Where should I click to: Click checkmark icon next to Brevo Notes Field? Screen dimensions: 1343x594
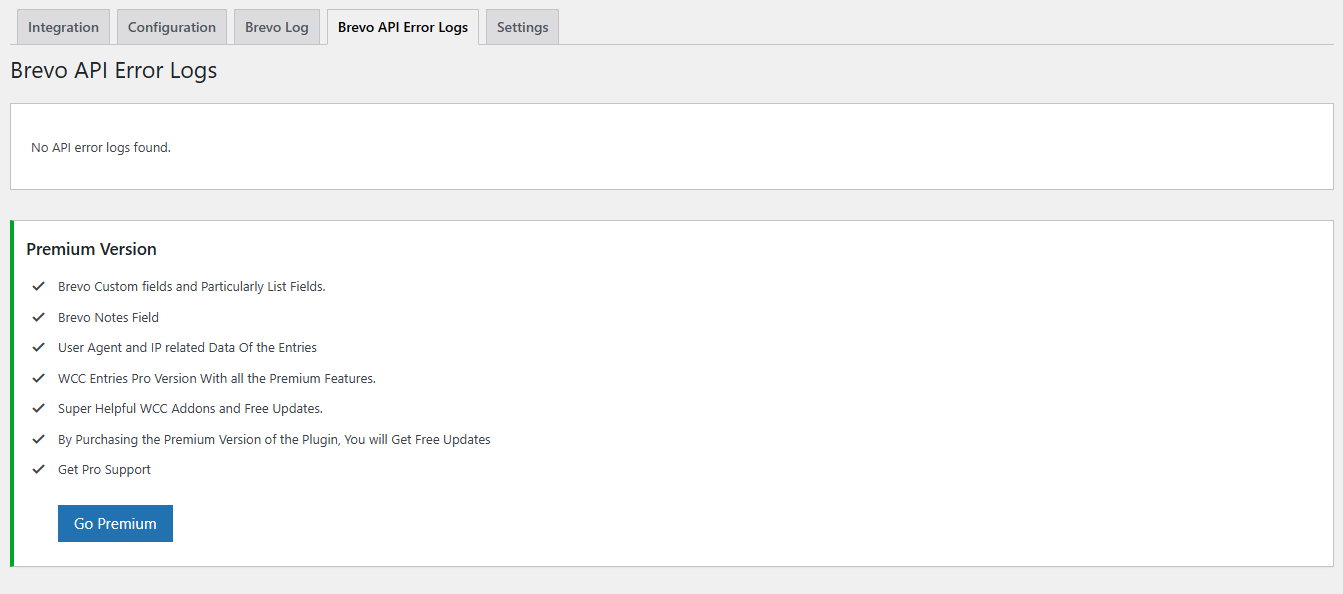coord(39,317)
